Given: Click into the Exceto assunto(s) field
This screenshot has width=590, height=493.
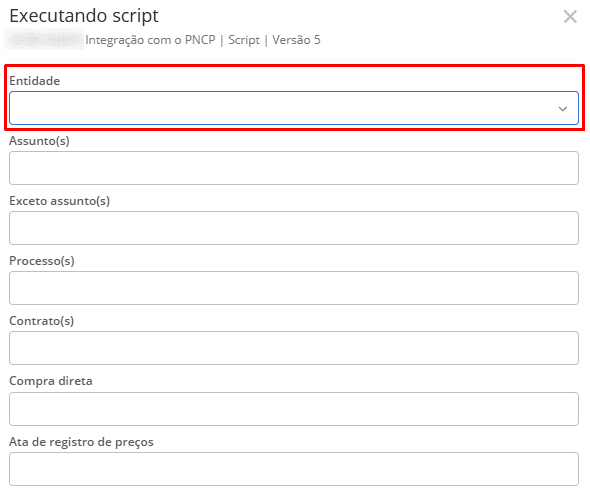Looking at the screenshot, I should click(x=294, y=228).
